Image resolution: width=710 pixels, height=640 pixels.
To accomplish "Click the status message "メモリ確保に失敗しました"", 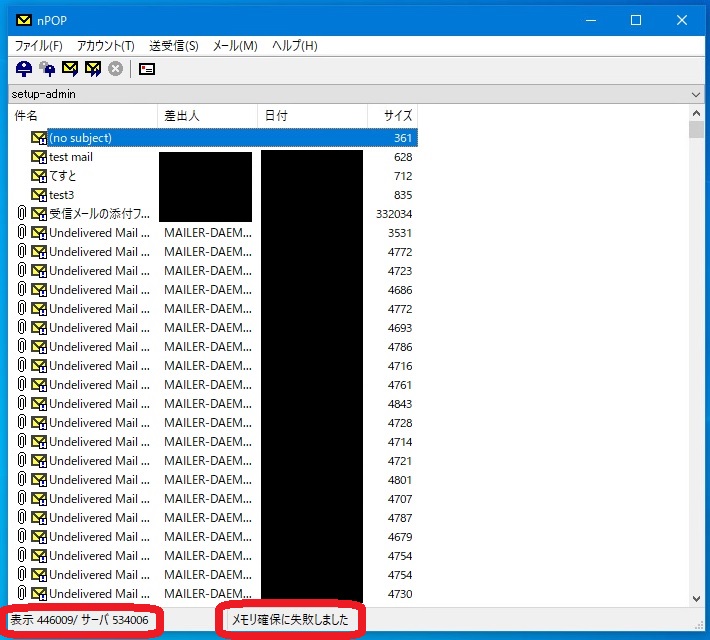I will [x=290, y=620].
